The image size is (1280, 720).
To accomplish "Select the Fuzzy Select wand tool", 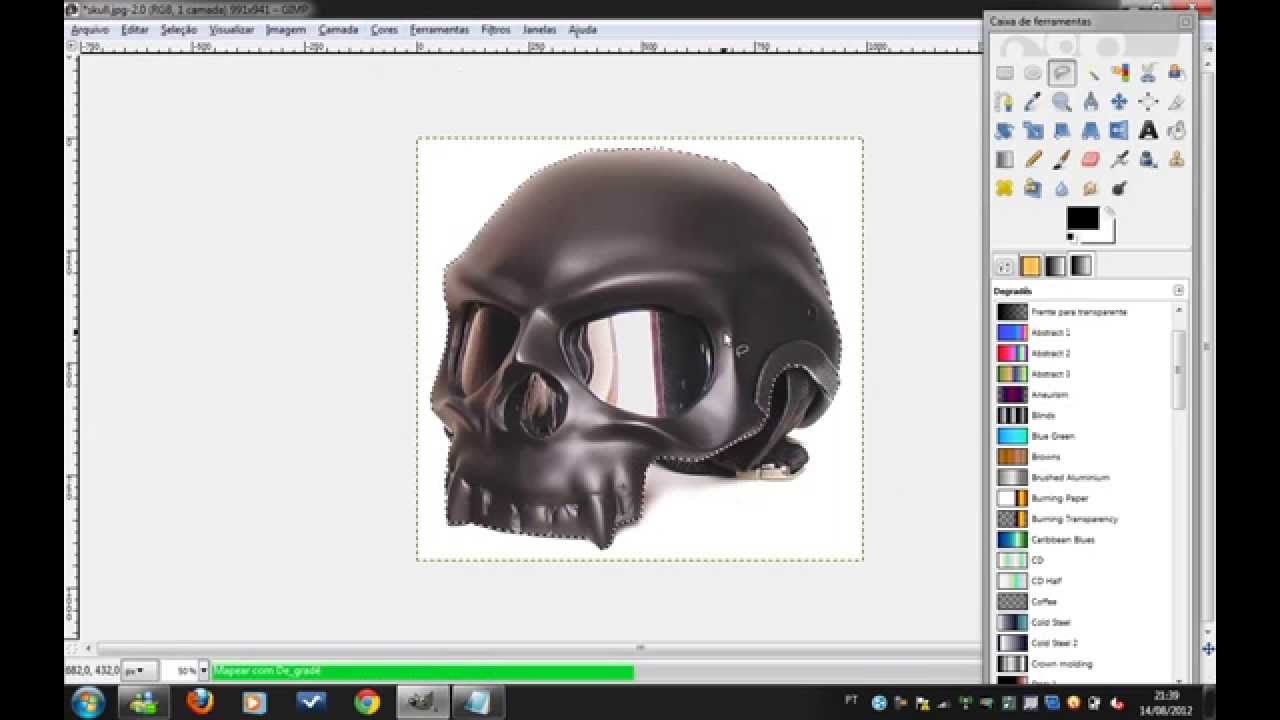I will [x=1091, y=73].
